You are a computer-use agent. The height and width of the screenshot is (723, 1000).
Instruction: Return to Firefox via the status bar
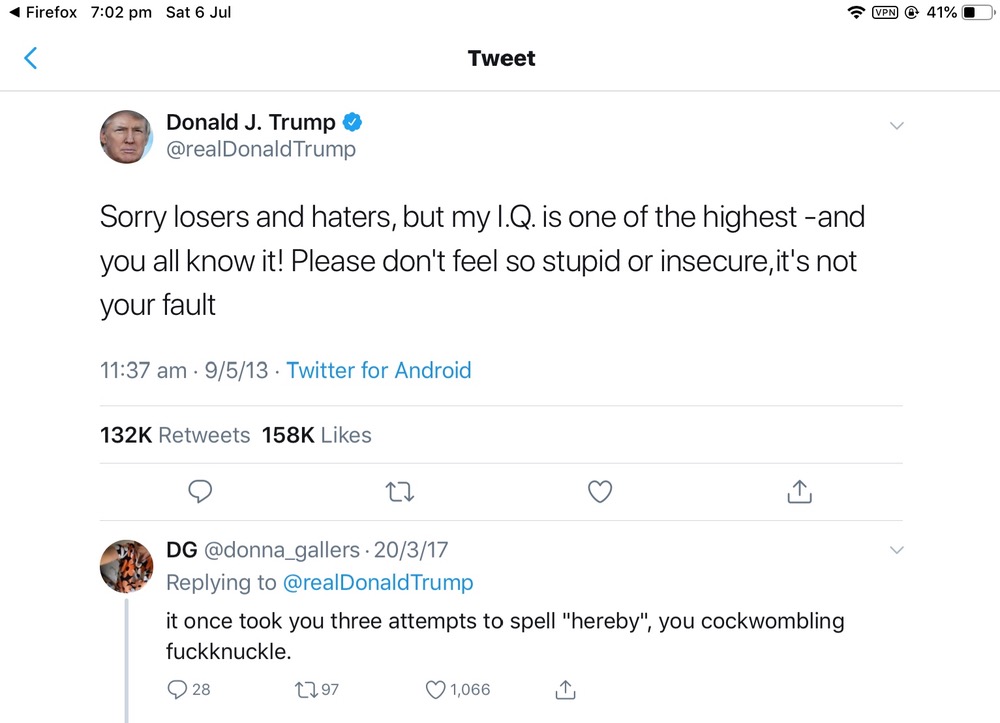[x=42, y=12]
